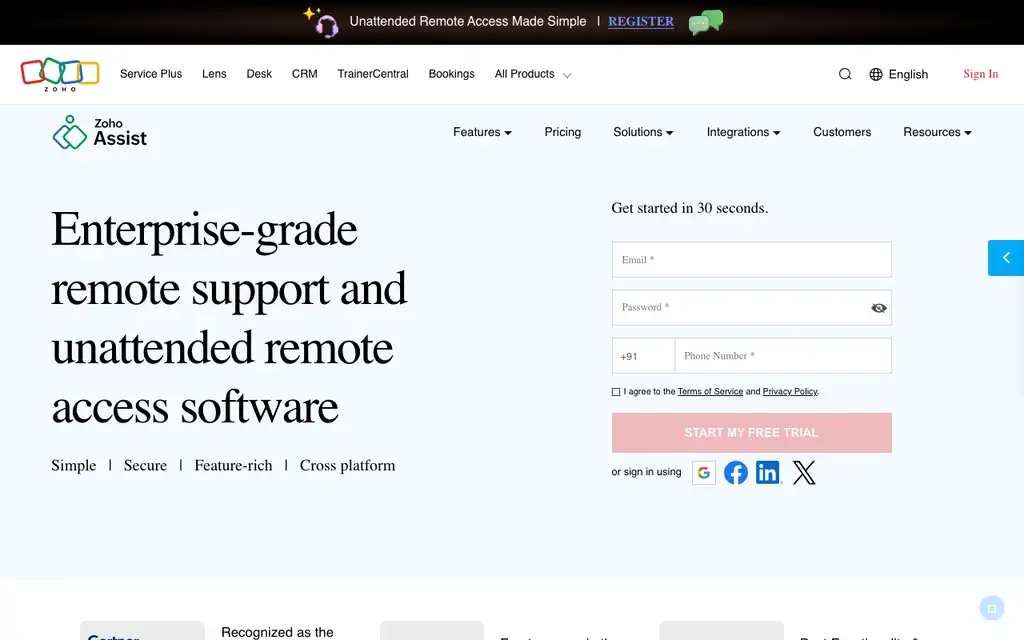The height and width of the screenshot is (640, 1024).
Task: Open Service Plus in top navigation
Action: point(151,74)
